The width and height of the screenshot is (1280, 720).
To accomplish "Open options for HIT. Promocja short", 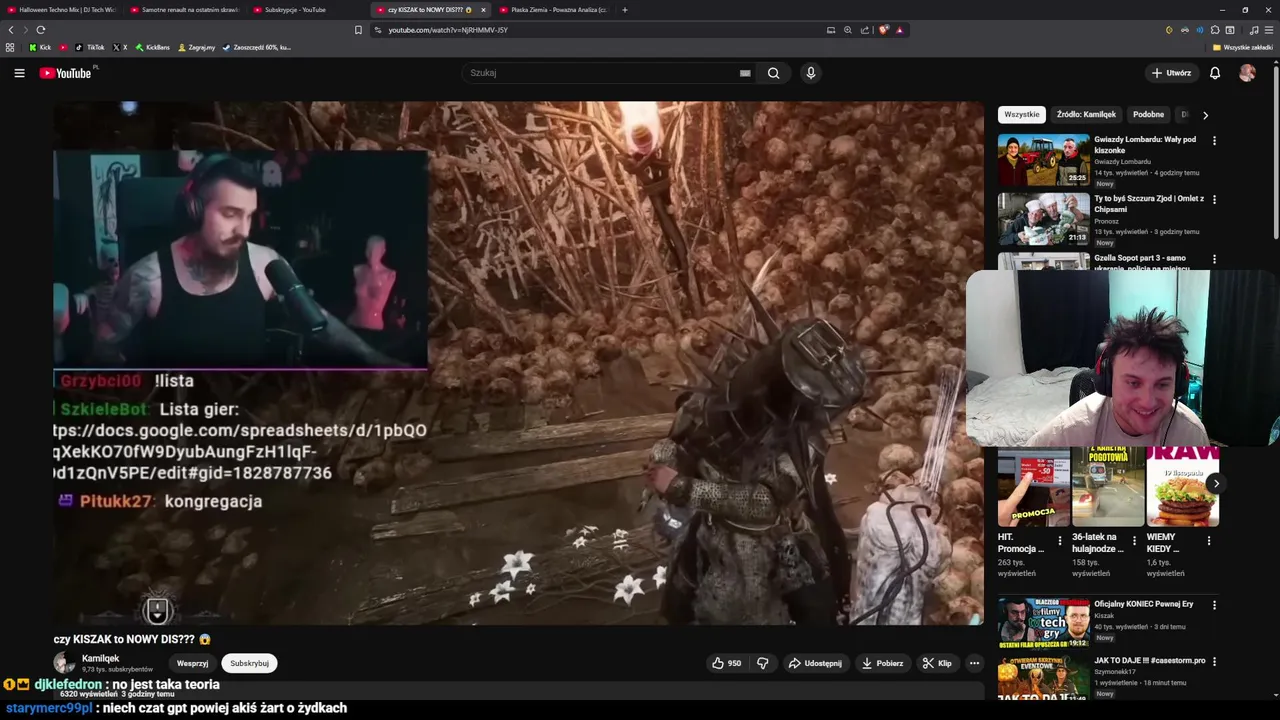I will point(1060,541).
